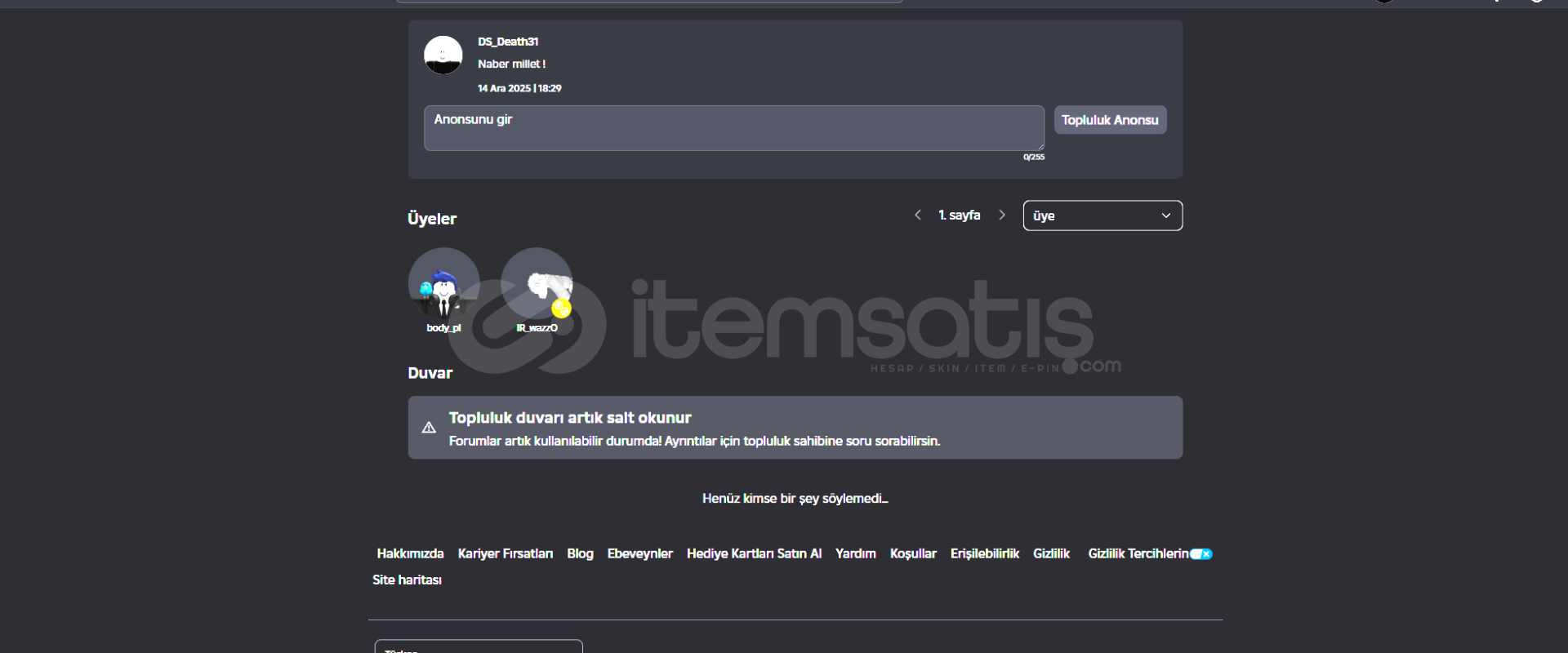Click the privacy choices toggle icon
1568x653 pixels.
(x=1201, y=554)
